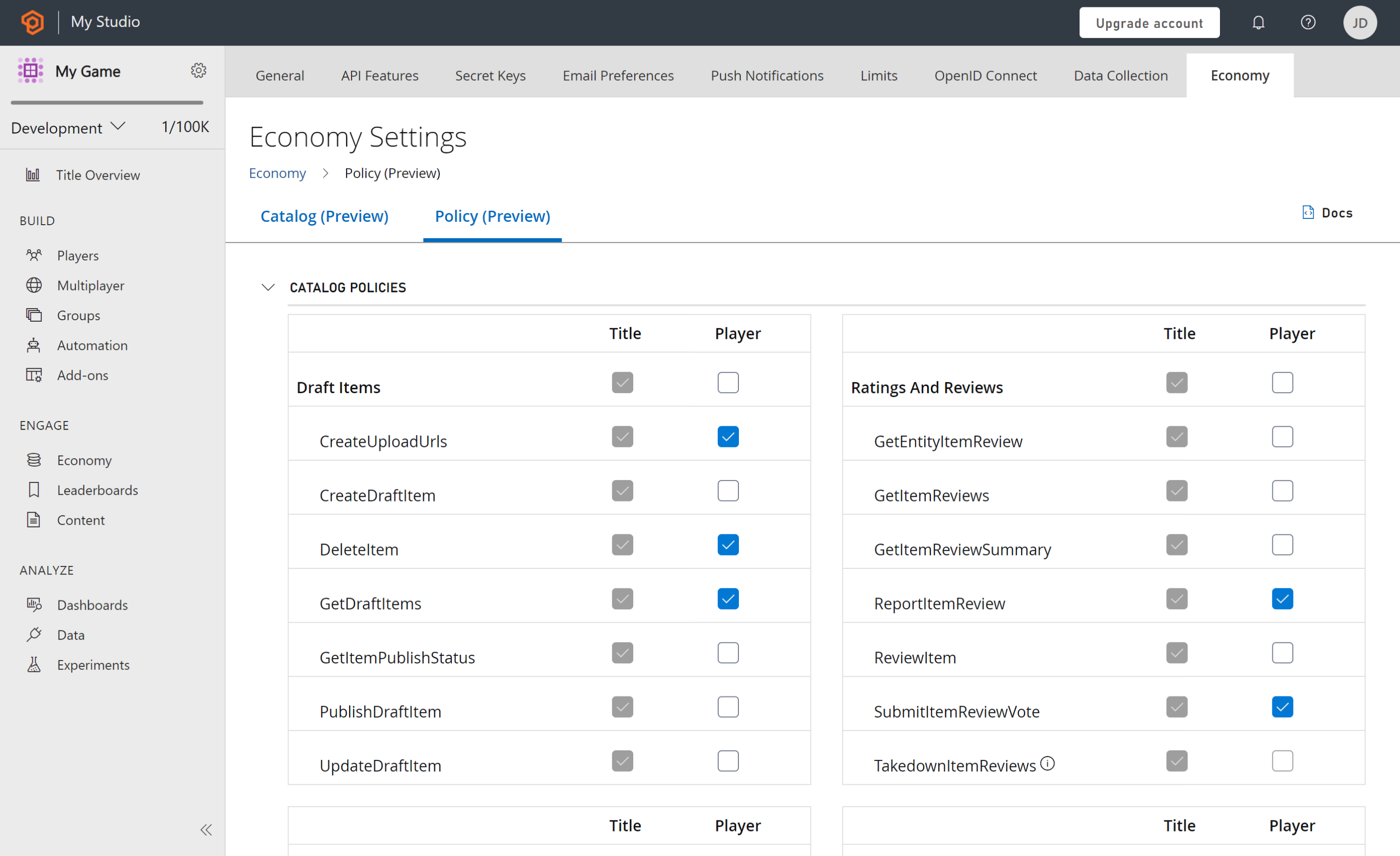Click the Players icon in sidebar

(x=34, y=255)
